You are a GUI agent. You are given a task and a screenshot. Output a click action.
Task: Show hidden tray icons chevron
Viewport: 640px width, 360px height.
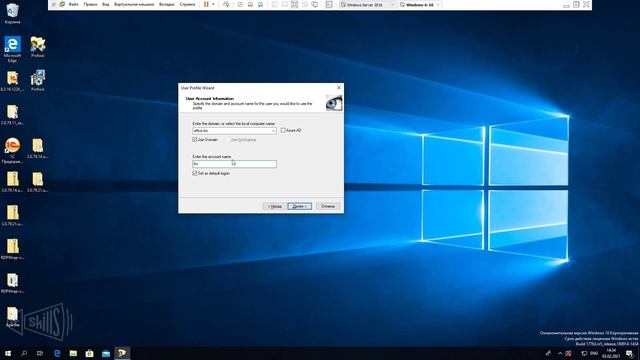pos(560,353)
